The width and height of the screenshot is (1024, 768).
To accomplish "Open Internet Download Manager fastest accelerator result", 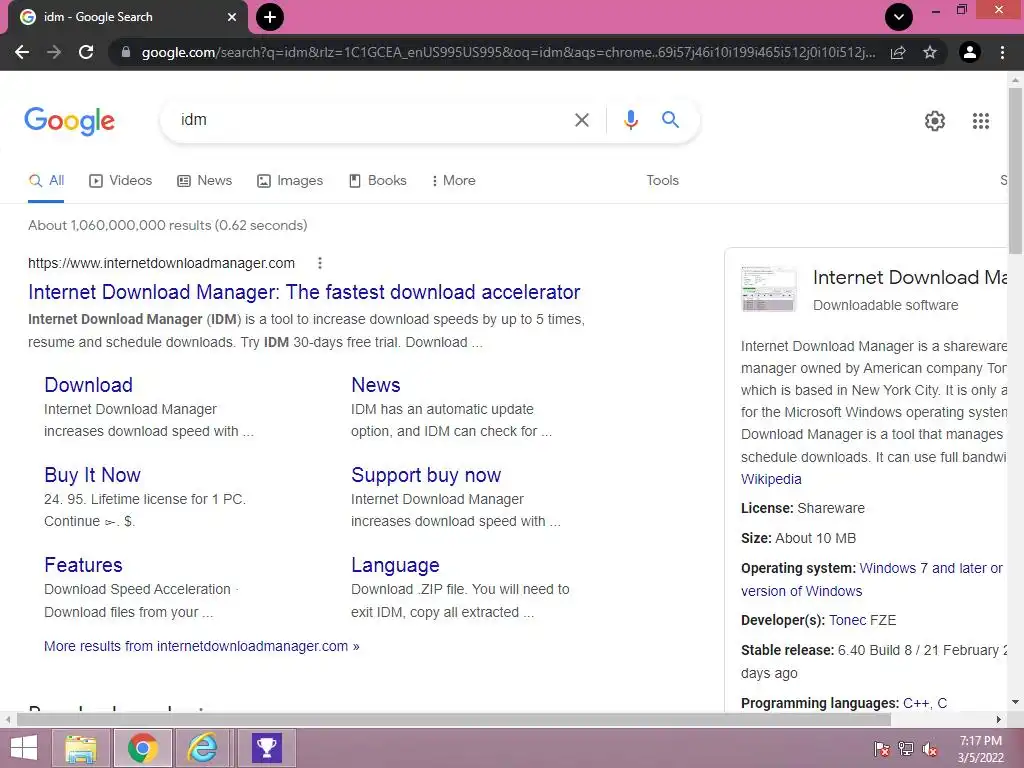I will coord(304,292).
